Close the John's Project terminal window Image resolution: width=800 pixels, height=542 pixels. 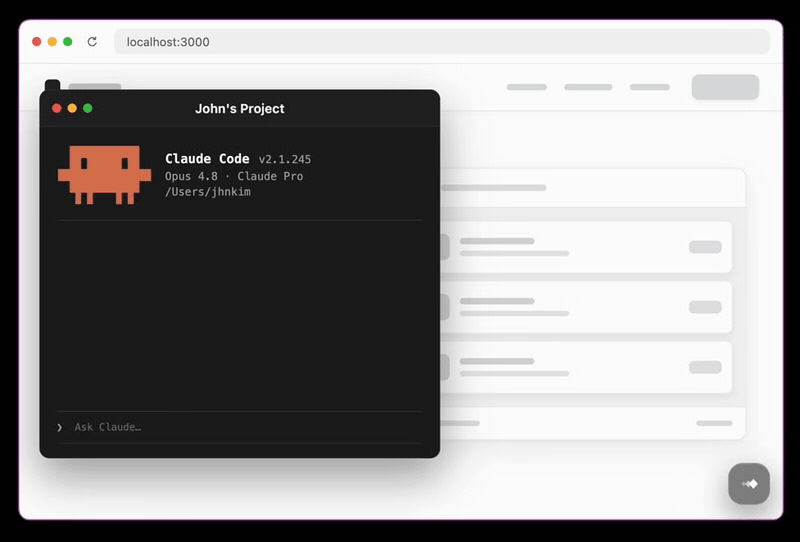pyautogui.click(x=57, y=108)
